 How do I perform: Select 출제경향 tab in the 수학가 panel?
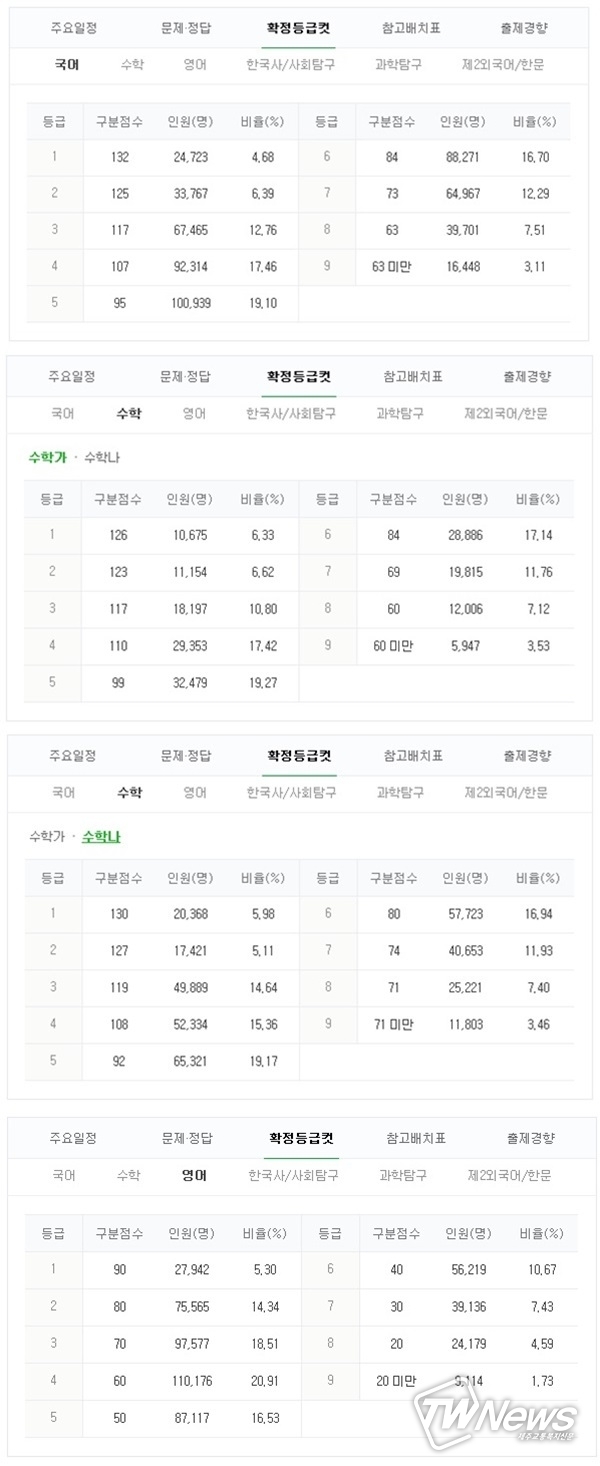pos(527,377)
